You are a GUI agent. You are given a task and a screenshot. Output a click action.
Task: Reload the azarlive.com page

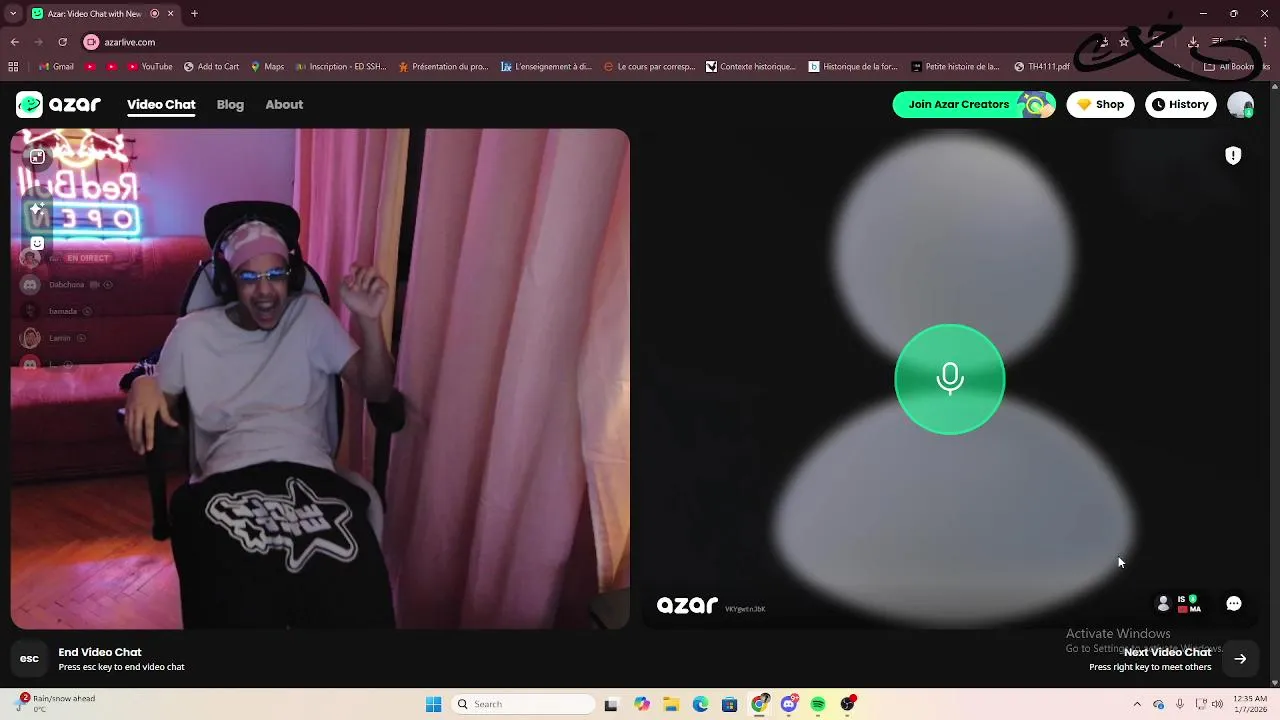62,42
